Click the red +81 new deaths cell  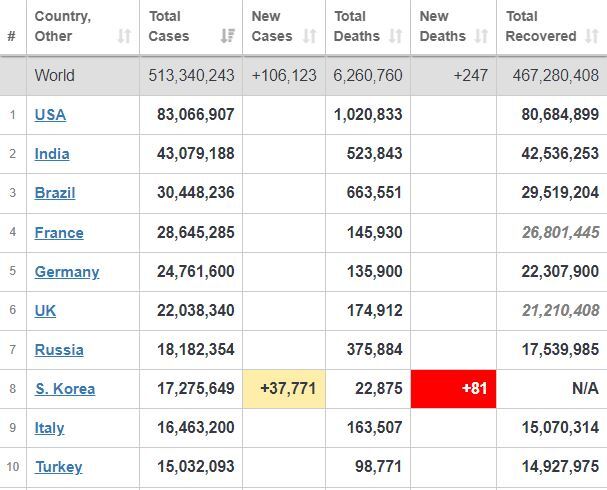(x=453, y=389)
